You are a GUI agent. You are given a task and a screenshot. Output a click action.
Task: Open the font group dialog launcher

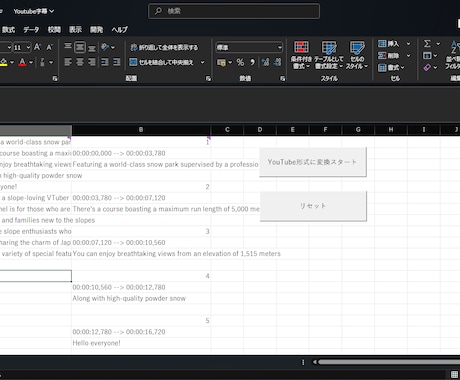pyautogui.click(x=55, y=78)
